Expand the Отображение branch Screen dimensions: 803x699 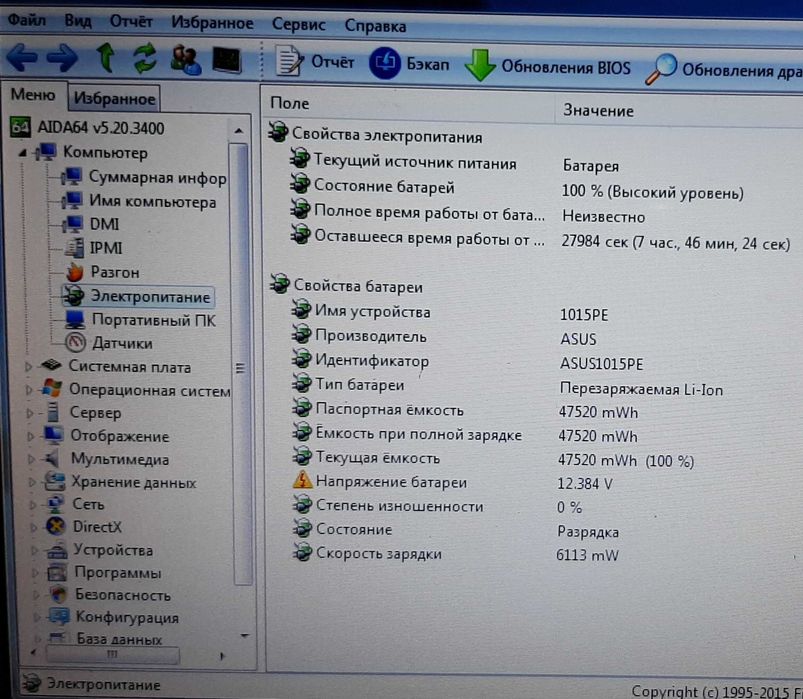click(x=30, y=436)
